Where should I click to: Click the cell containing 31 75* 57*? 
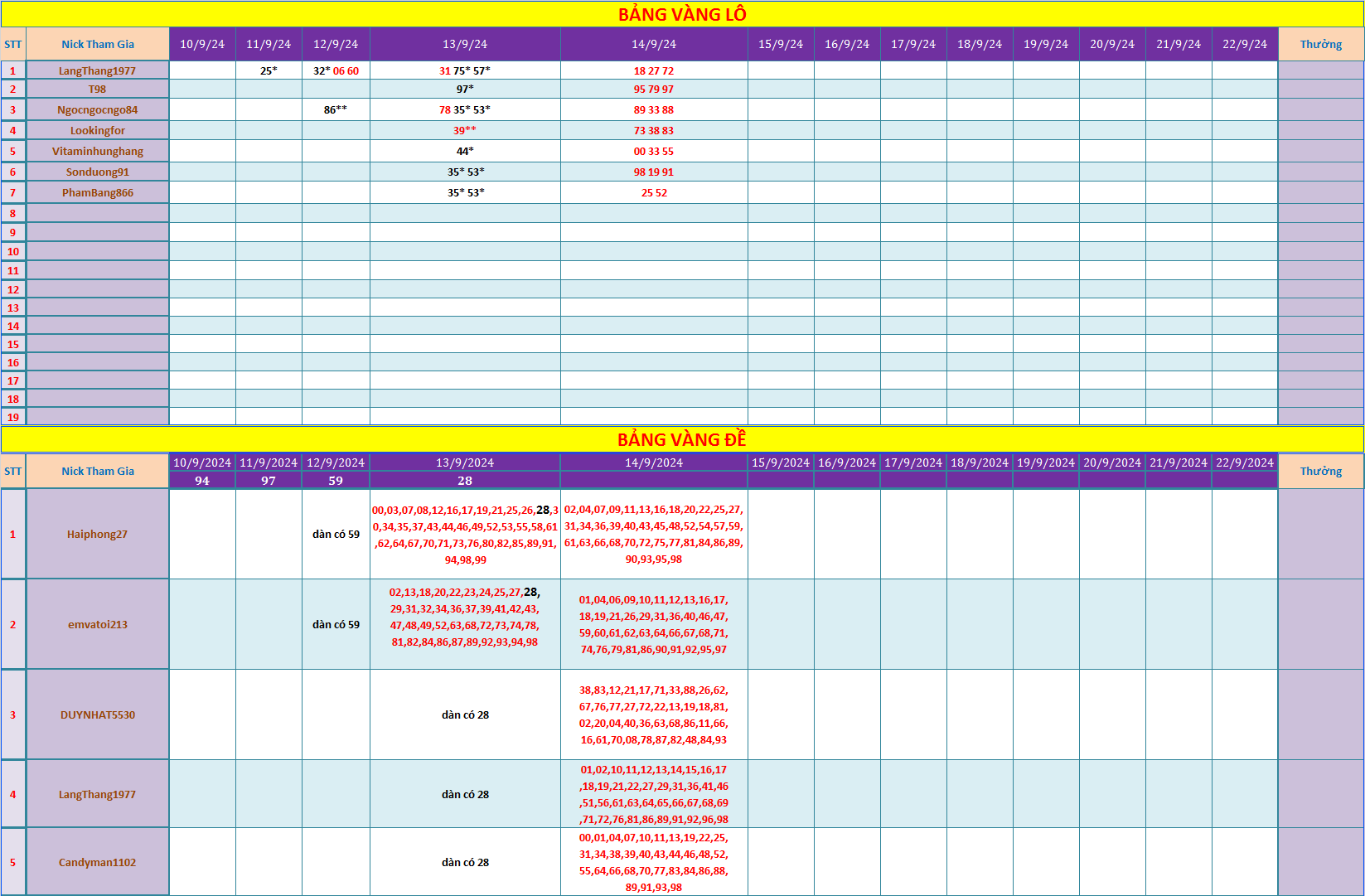(x=465, y=70)
